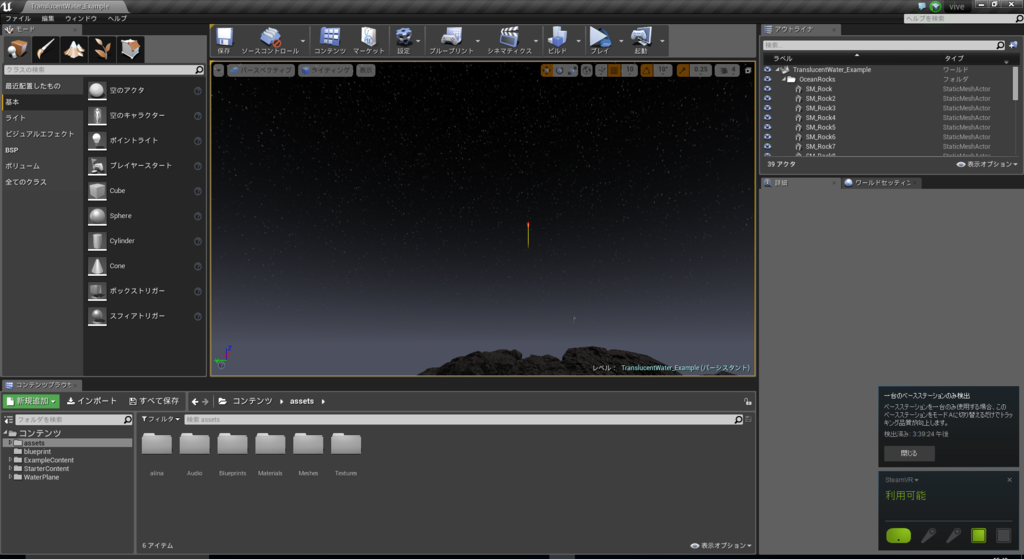
Task: Open the Help (ヘルプ) menu
Action: (117, 19)
